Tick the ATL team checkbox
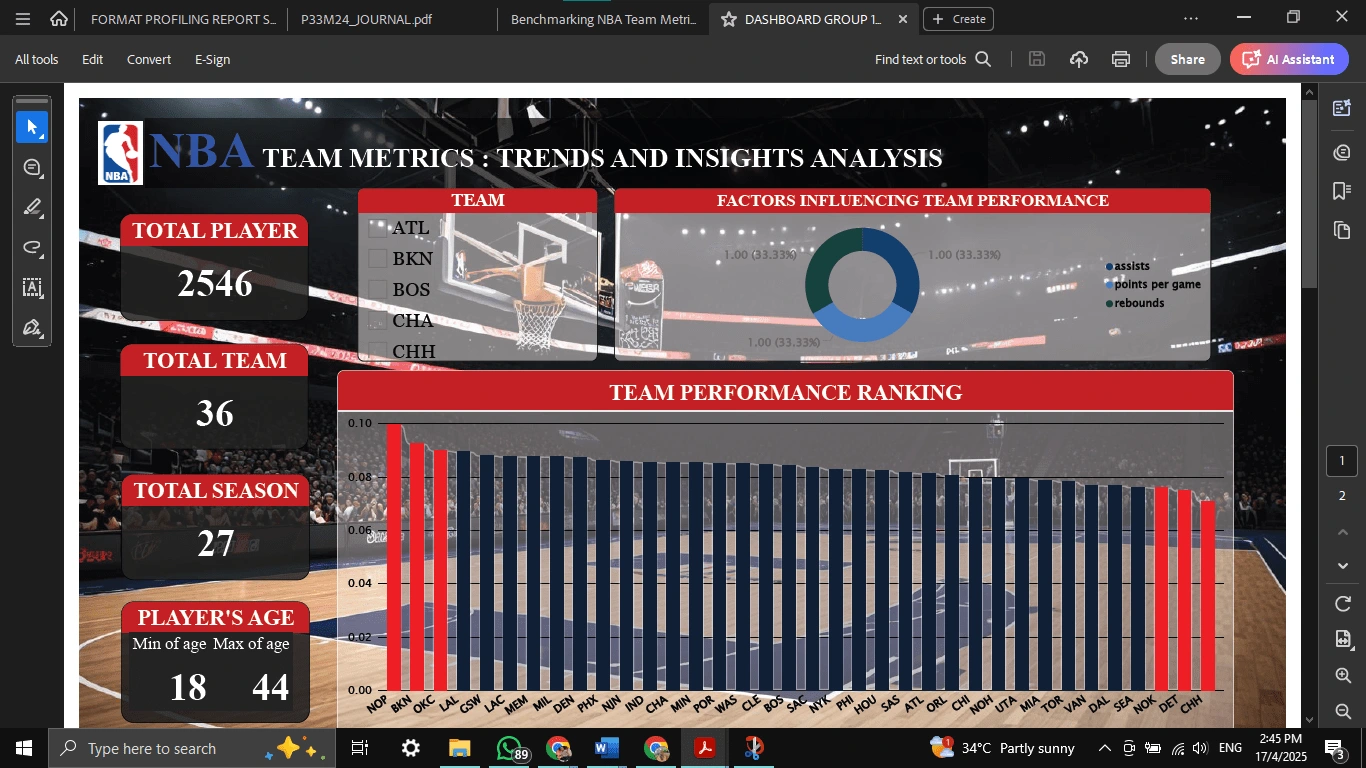 click(377, 228)
